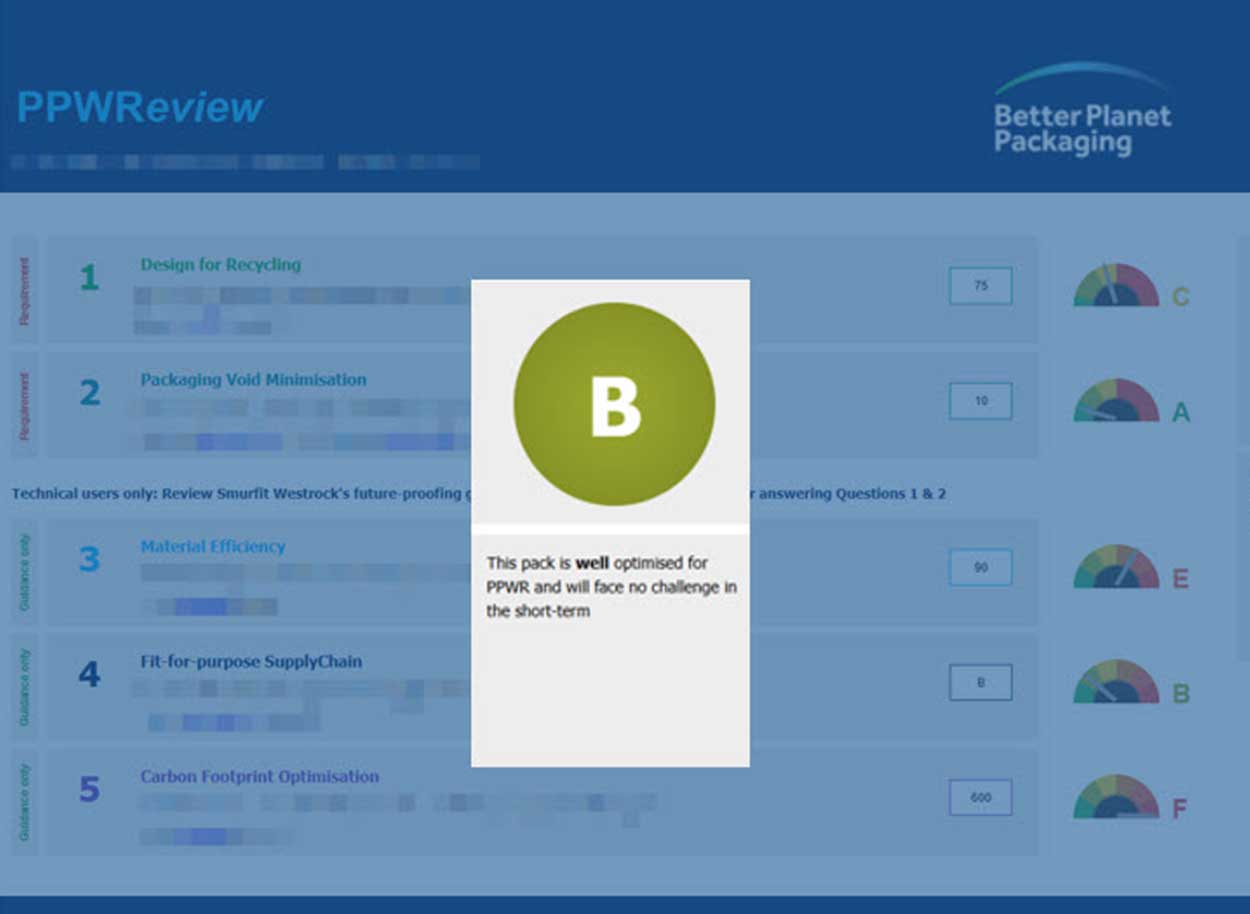Click the number 2 beside Packaging Void Minimisation
Image resolution: width=1250 pixels, height=914 pixels.
(89, 393)
